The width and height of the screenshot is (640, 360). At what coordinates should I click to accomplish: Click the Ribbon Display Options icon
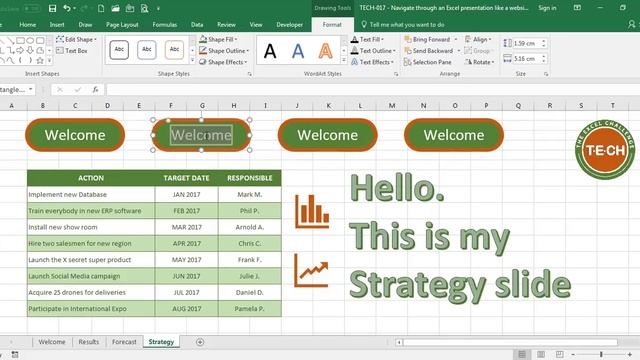tap(577, 8)
